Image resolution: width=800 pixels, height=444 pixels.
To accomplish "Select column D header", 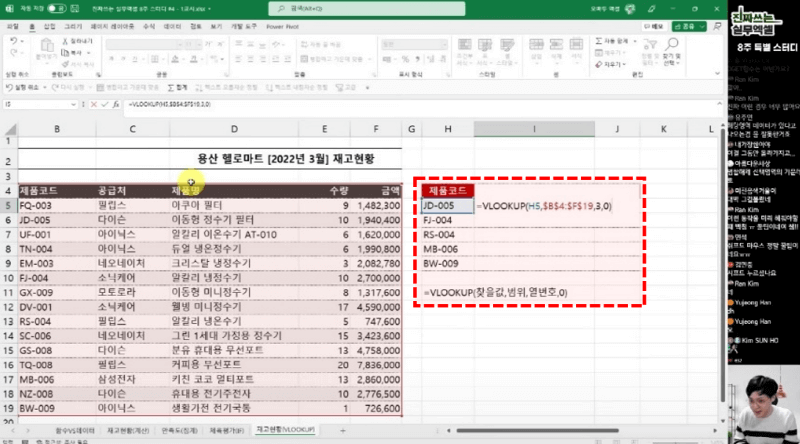I will 234,129.
